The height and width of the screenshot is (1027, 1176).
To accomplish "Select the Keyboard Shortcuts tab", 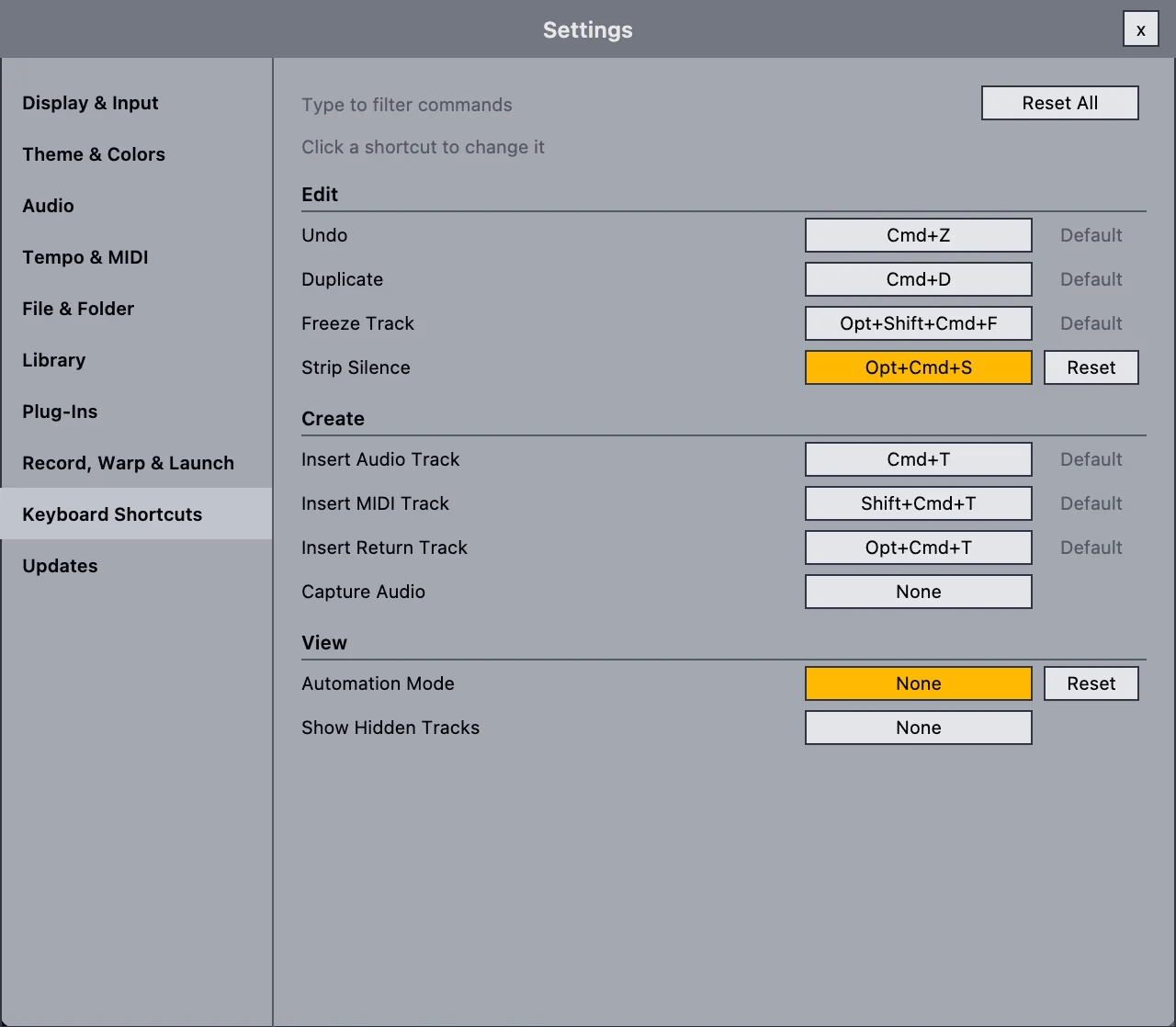I will click(x=136, y=514).
